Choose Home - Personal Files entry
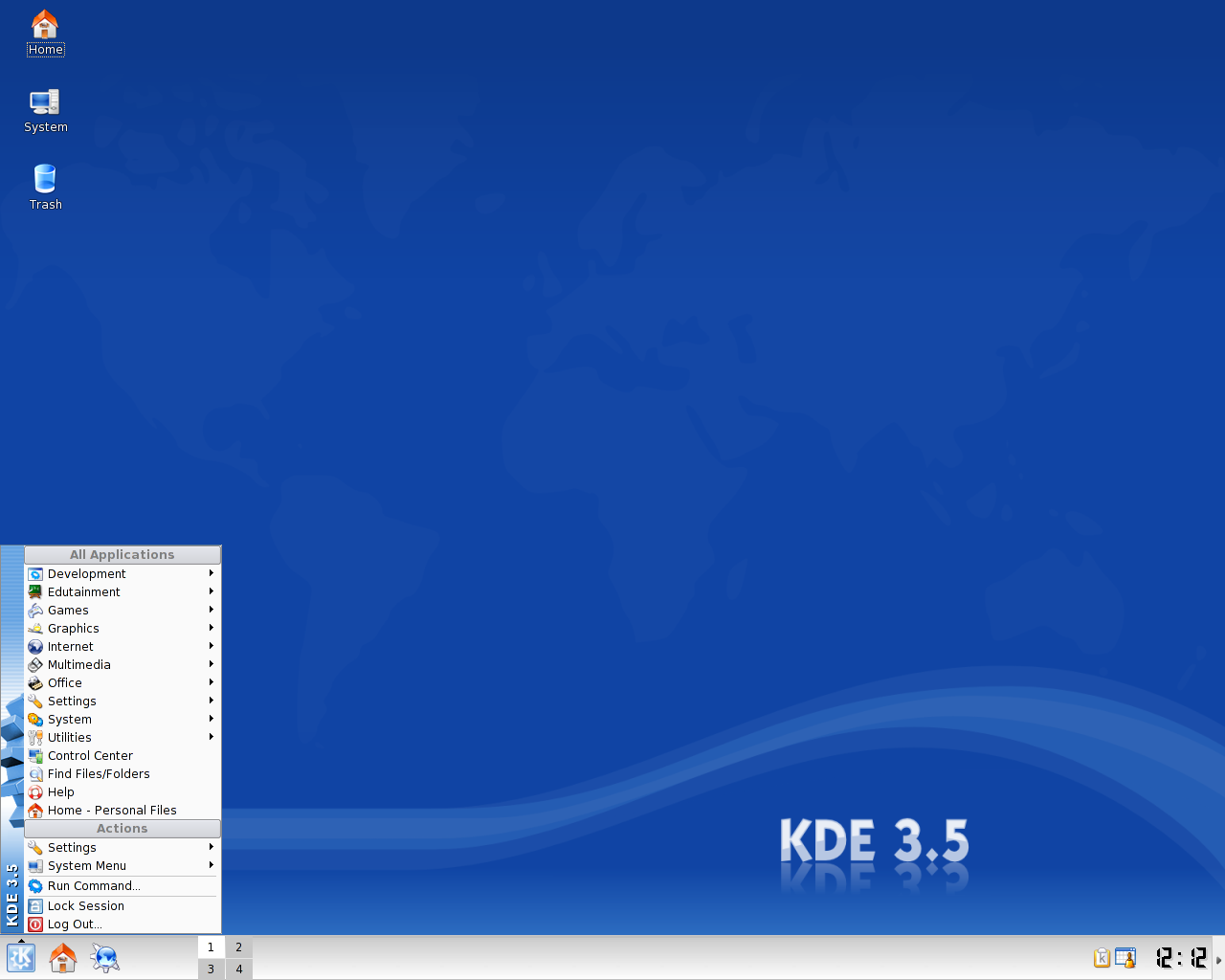This screenshot has width=1225, height=980. tap(122, 811)
